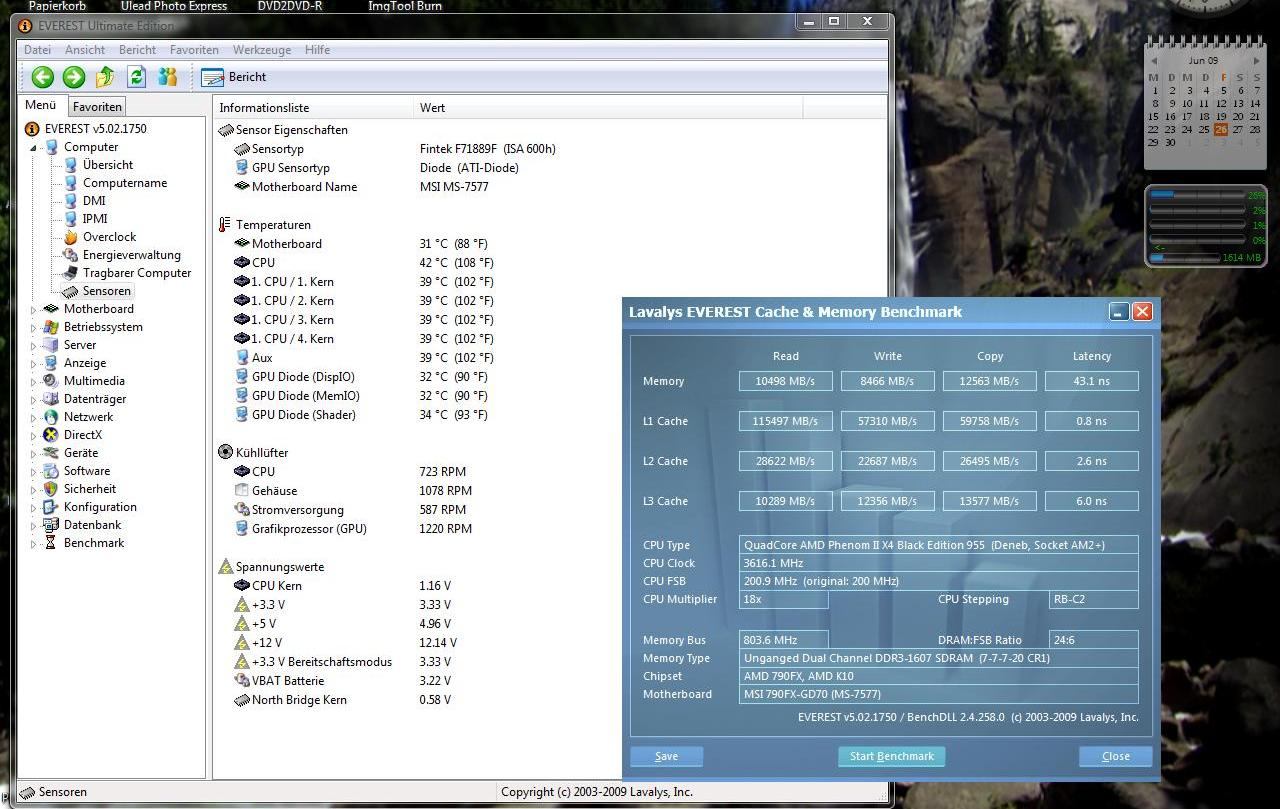Click the L1 Cache Latency 0.8 ns field
This screenshot has width=1280, height=809.
[x=1091, y=421]
